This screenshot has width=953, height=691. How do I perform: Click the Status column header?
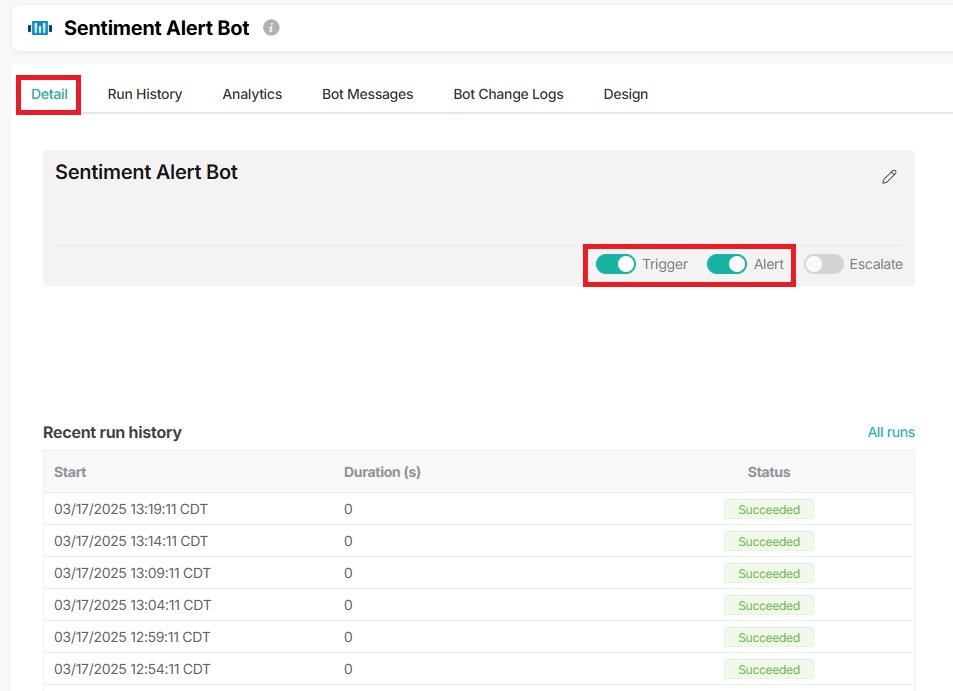pyautogui.click(x=768, y=472)
